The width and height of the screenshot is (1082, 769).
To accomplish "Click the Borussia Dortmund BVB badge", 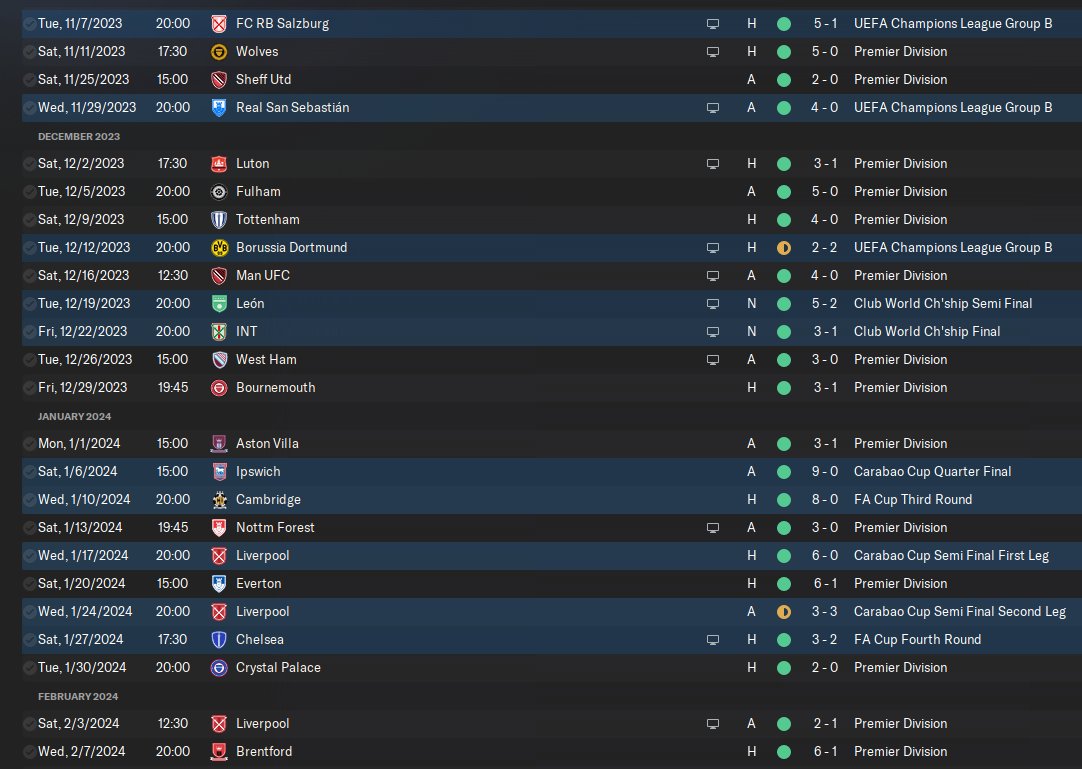I will click(x=219, y=248).
